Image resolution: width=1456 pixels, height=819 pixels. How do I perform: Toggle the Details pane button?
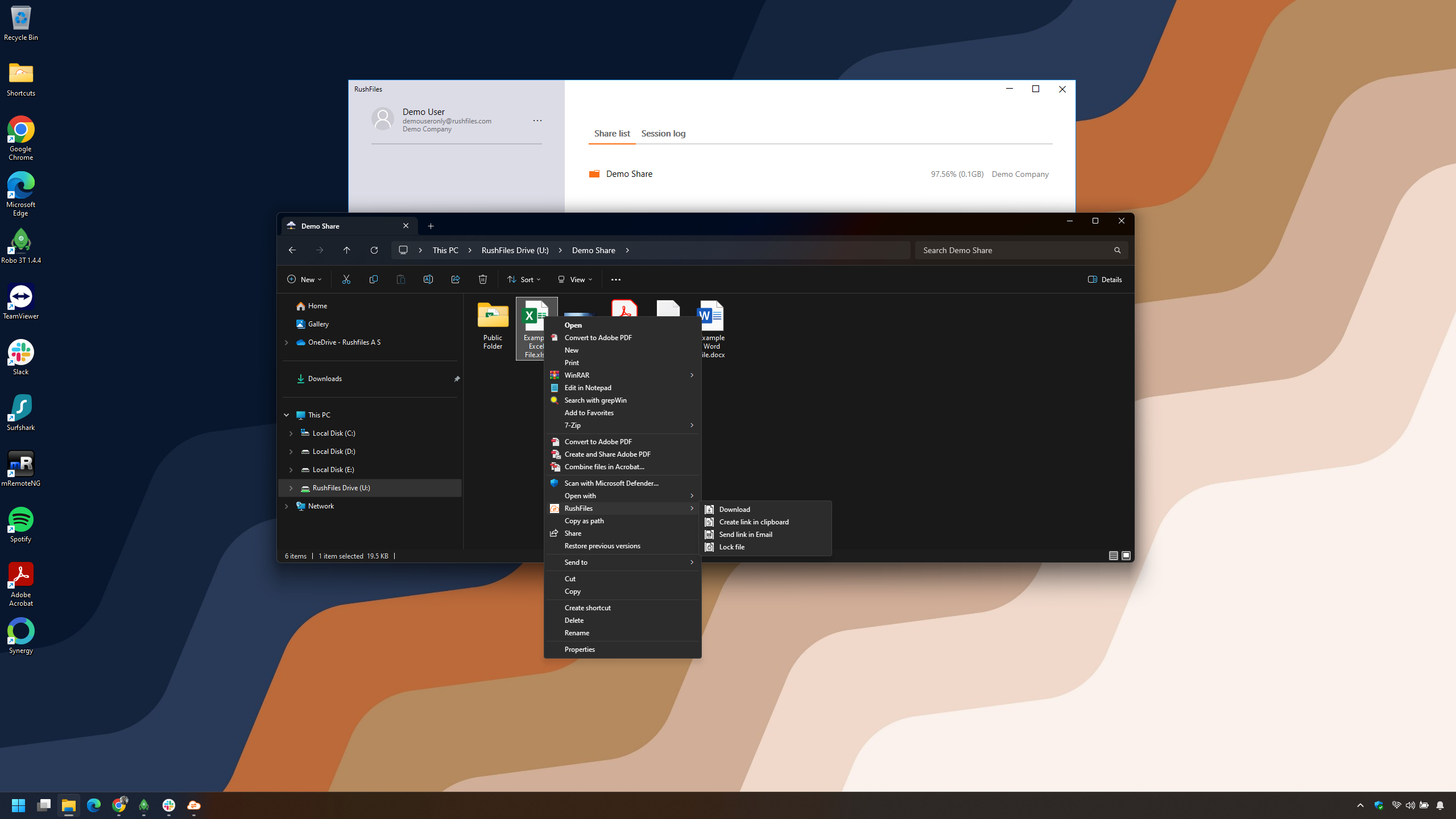point(1105,279)
